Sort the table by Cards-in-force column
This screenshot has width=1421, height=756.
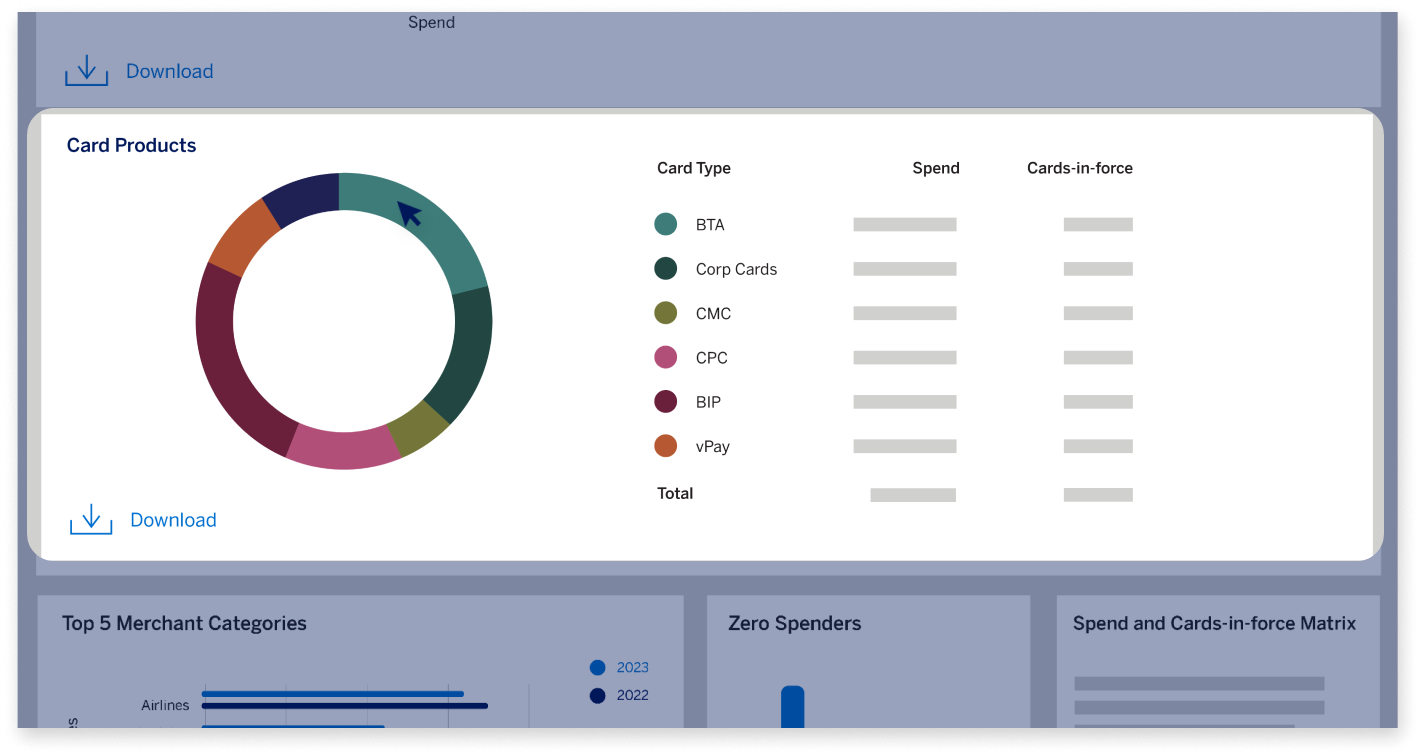[1079, 167]
